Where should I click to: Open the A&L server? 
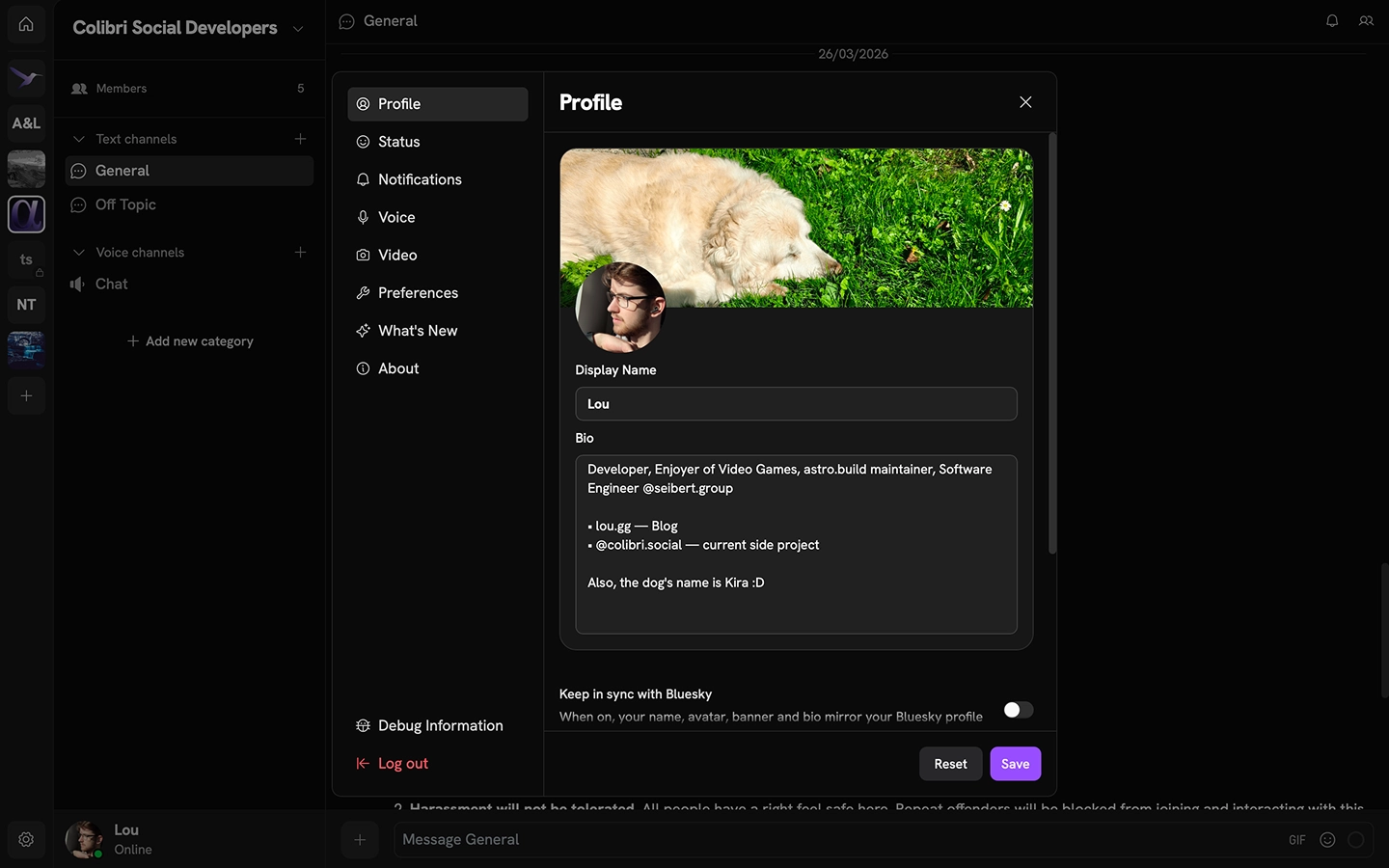(26, 122)
